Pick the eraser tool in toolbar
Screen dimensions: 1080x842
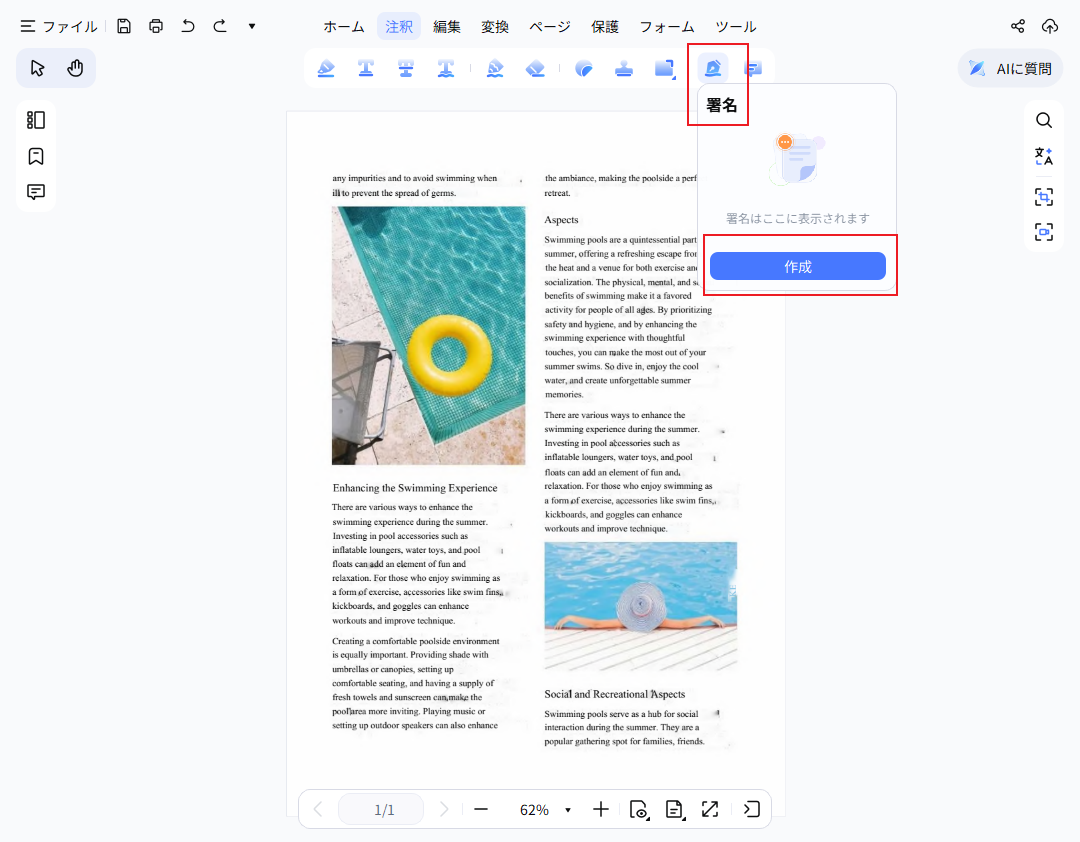[535, 68]
